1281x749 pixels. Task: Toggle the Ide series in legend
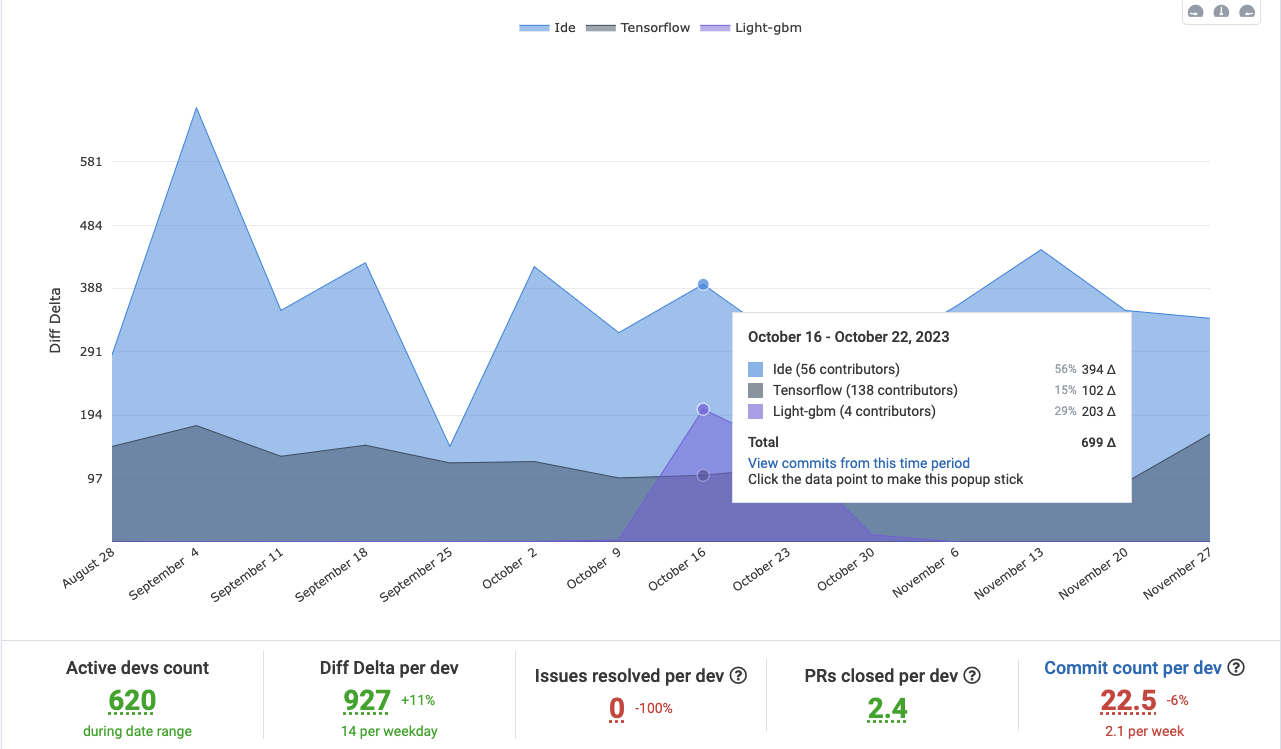(548, 28)
